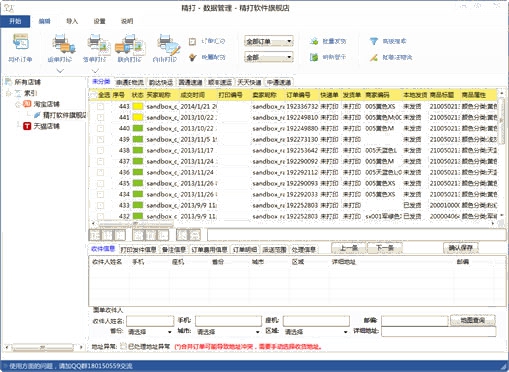Switch to the 中通速递 courier tab
Viewport: 509px width, 372px height.
279,82
